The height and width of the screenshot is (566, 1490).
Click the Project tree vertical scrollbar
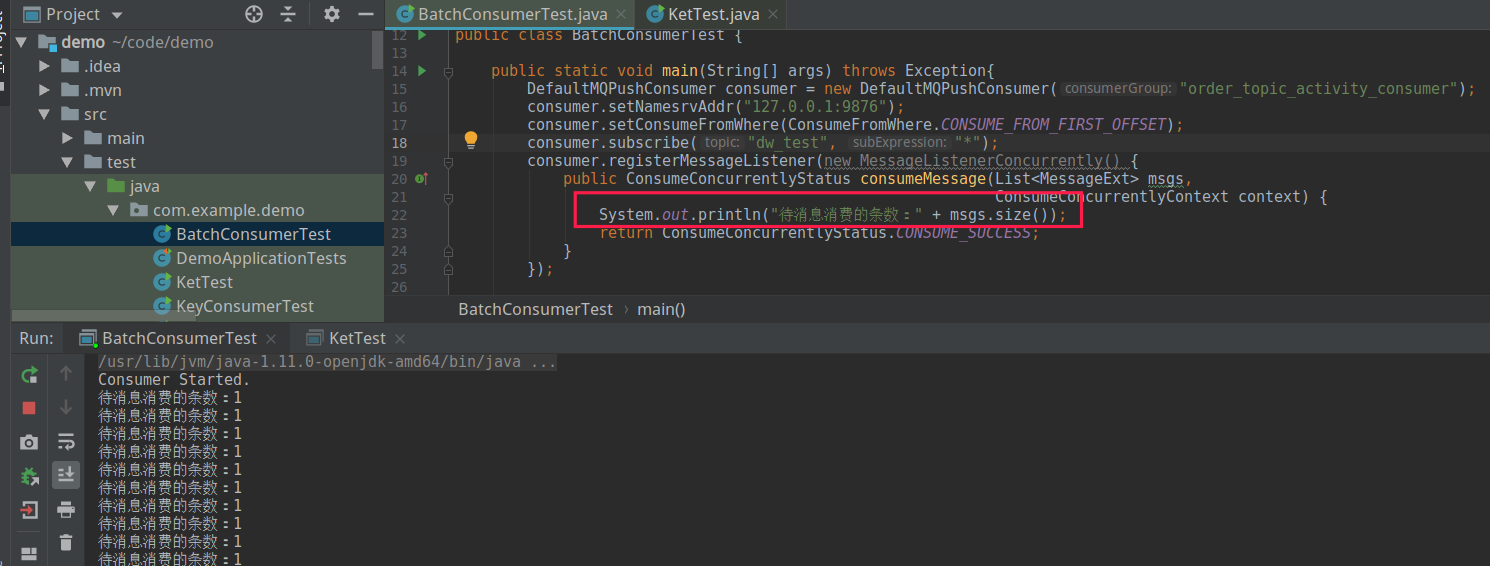coord(377,50)
